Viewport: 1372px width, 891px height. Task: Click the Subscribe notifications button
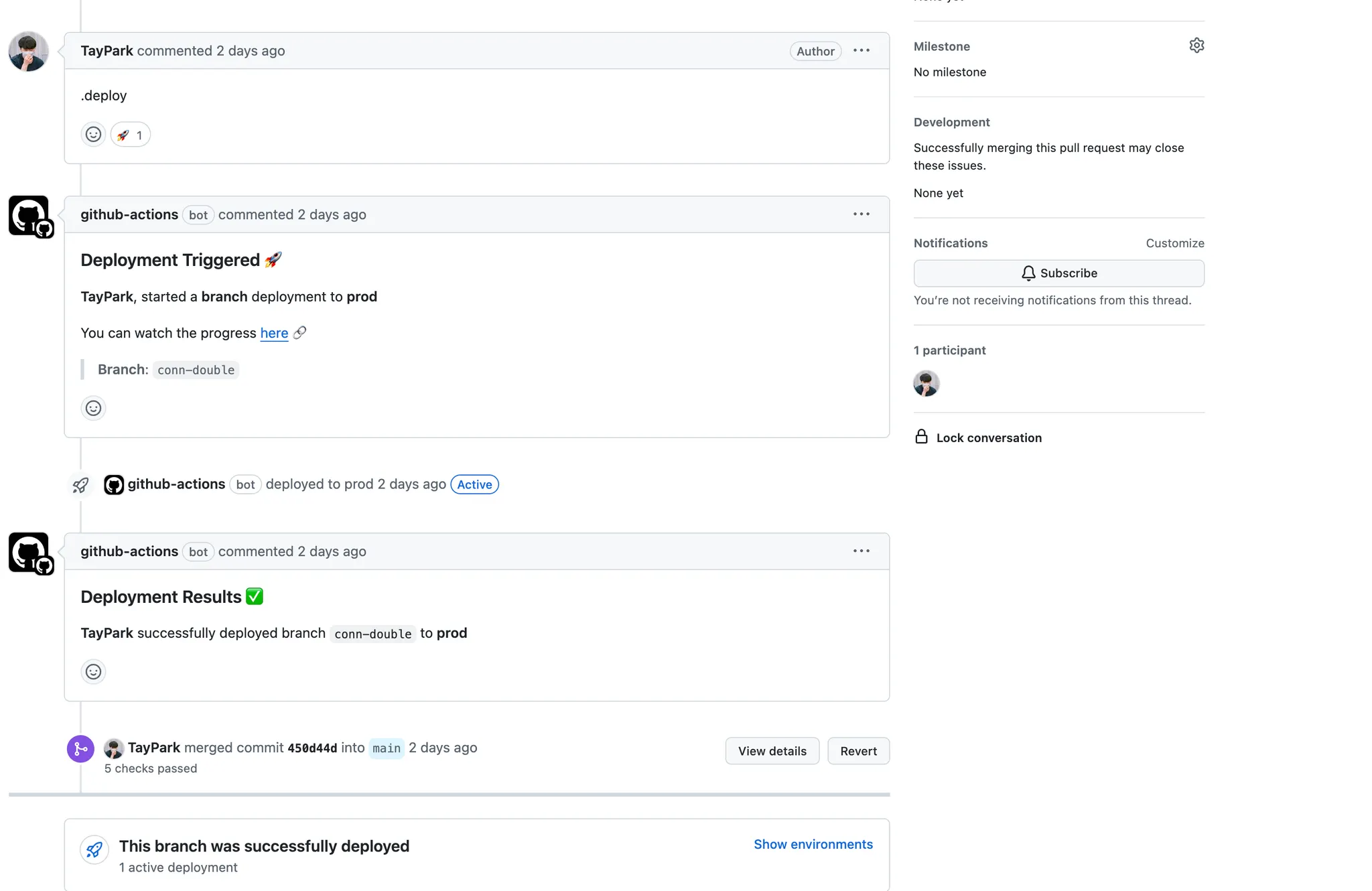[1058, 273]
